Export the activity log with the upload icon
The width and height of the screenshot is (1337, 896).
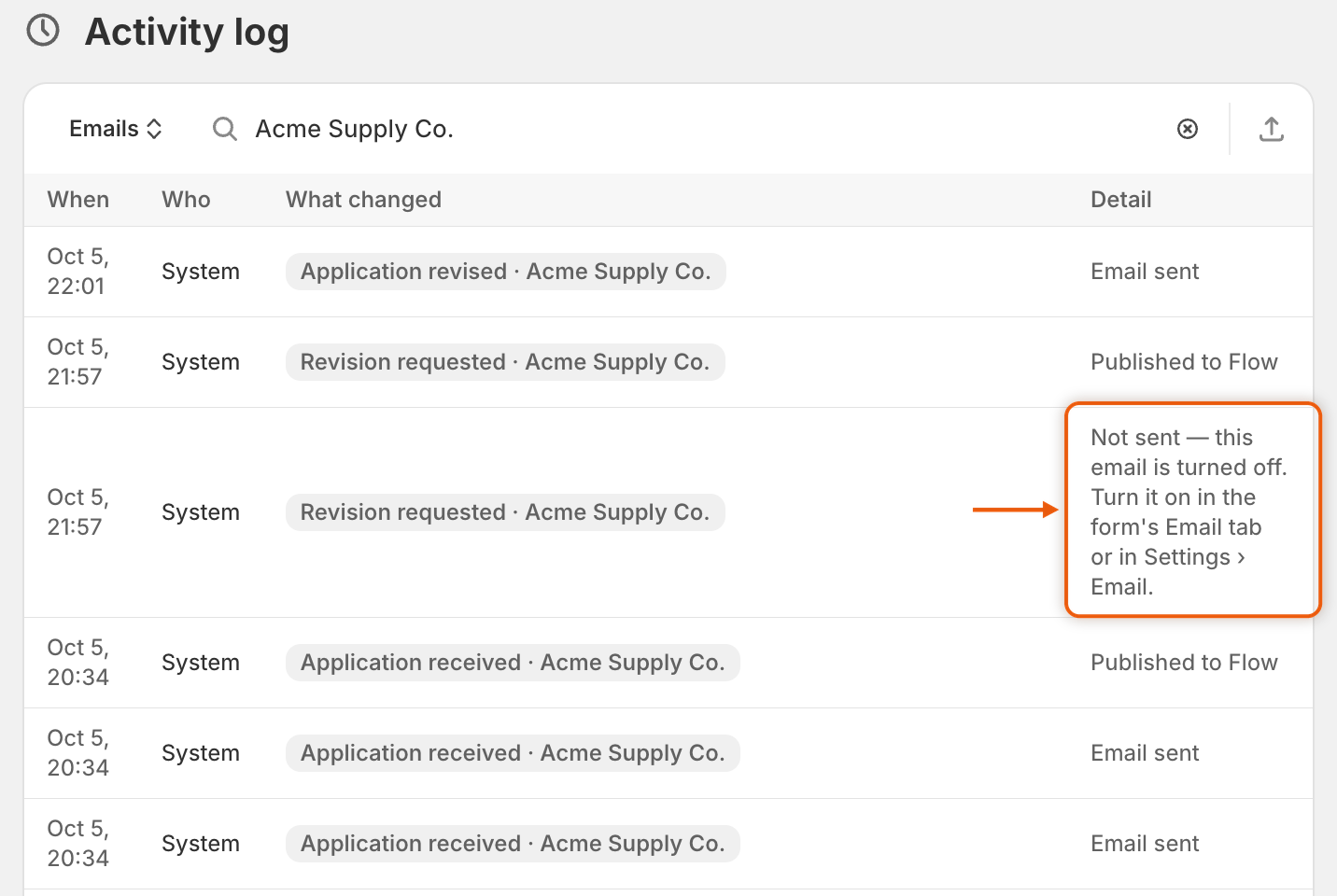pos(1271,129)
